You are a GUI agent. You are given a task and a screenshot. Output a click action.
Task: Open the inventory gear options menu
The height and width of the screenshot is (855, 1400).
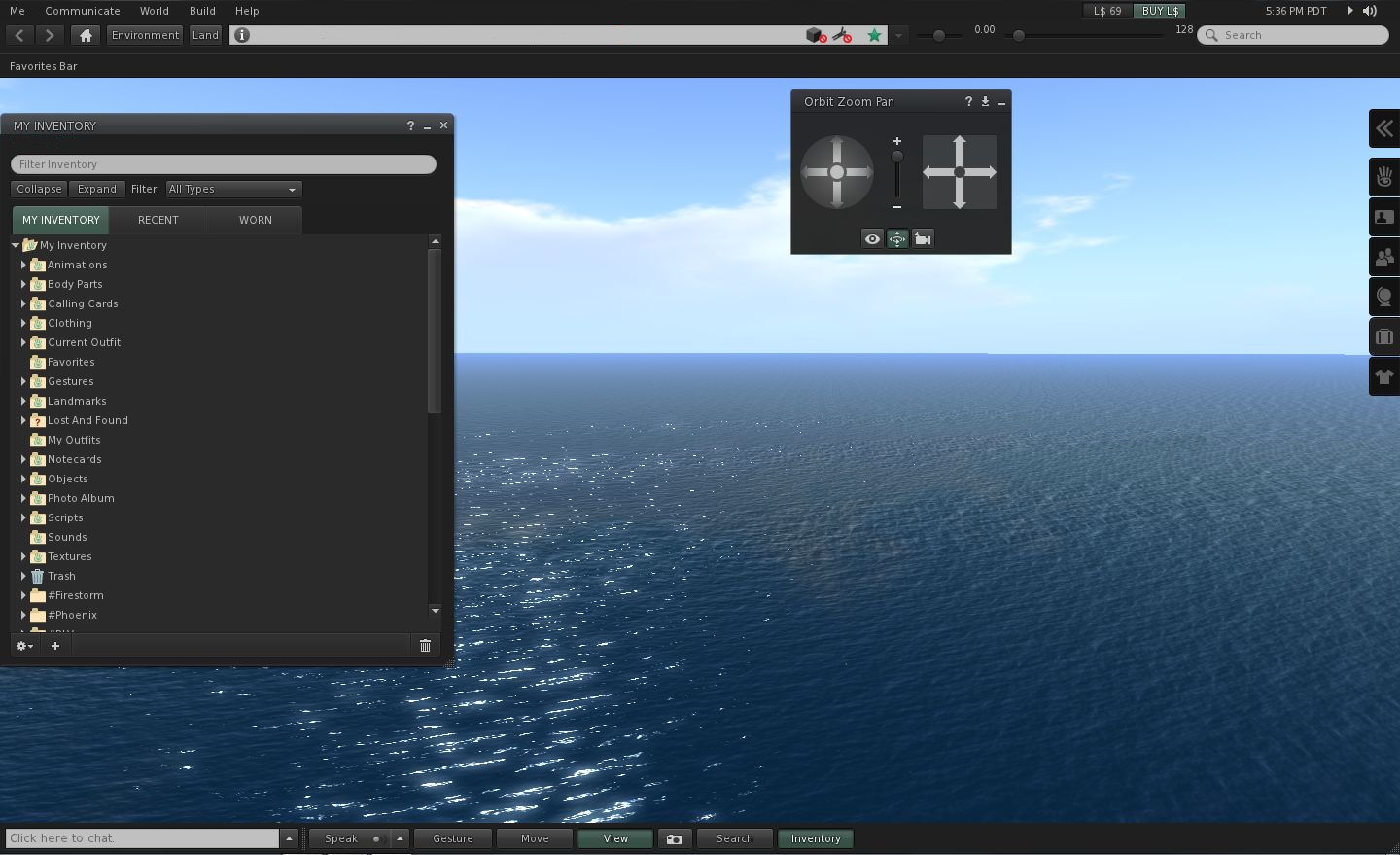24,646
